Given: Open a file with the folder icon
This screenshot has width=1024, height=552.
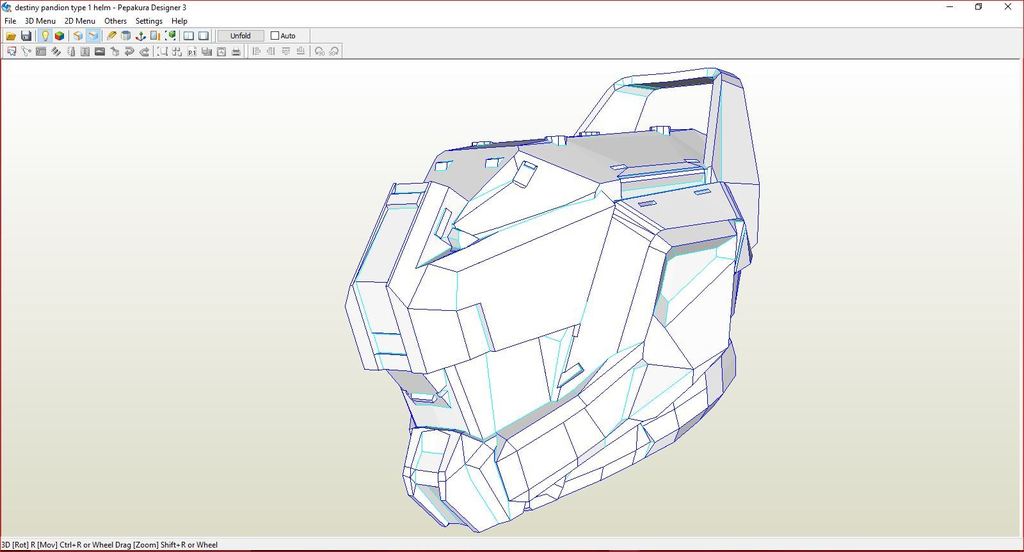Looking at the screenshot, I should click(x=11, y=36).
